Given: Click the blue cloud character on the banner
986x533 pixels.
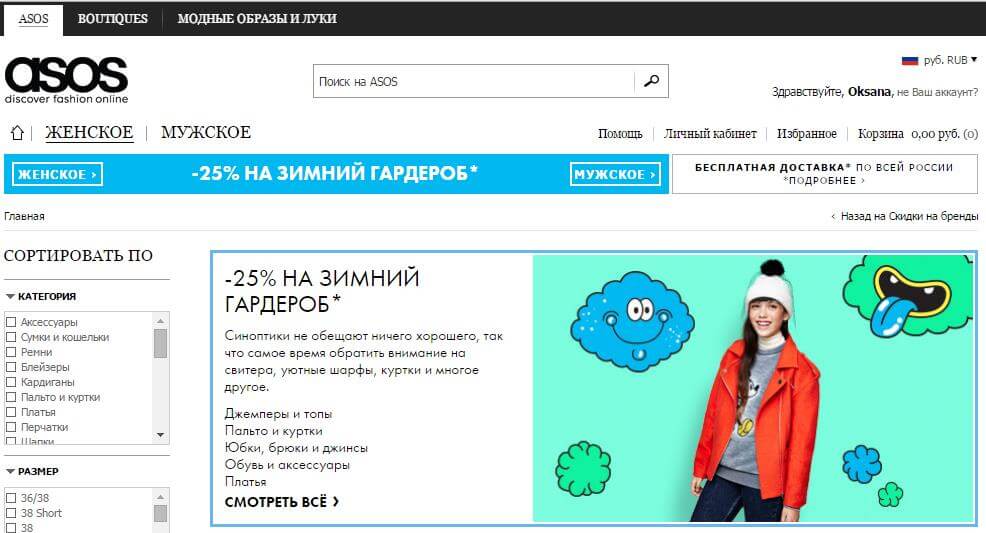Looking at the screenshot, I should 631,321.
